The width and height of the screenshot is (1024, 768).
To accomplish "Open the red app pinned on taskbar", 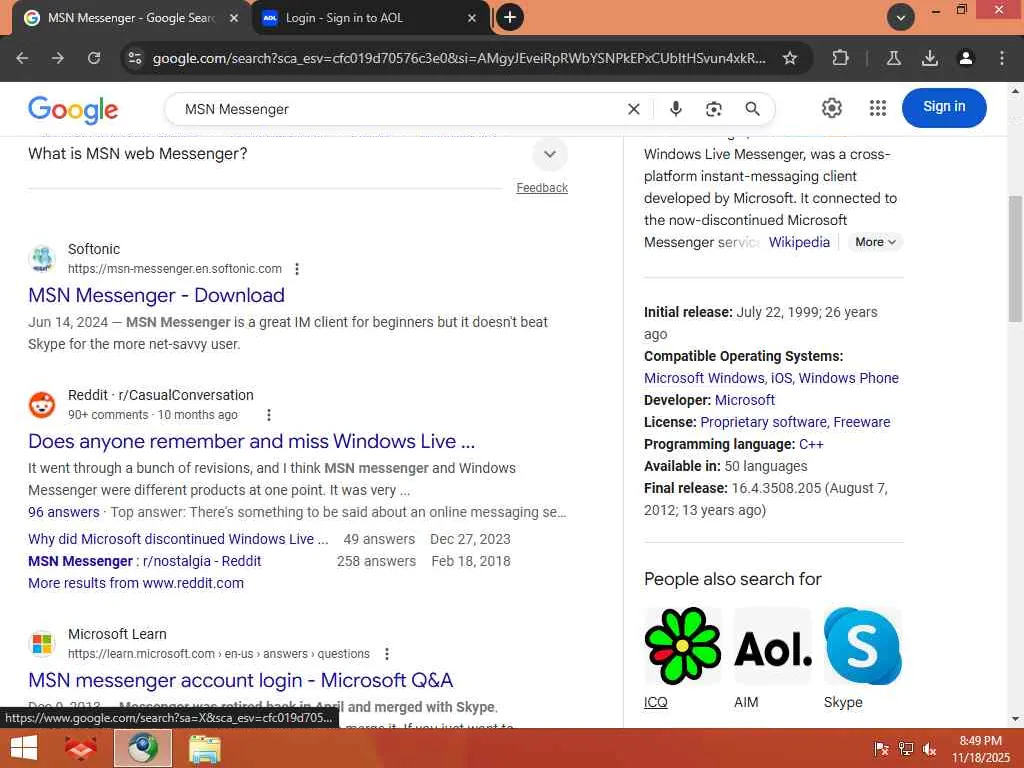I will pyautogui.click(x=80, y=748).
